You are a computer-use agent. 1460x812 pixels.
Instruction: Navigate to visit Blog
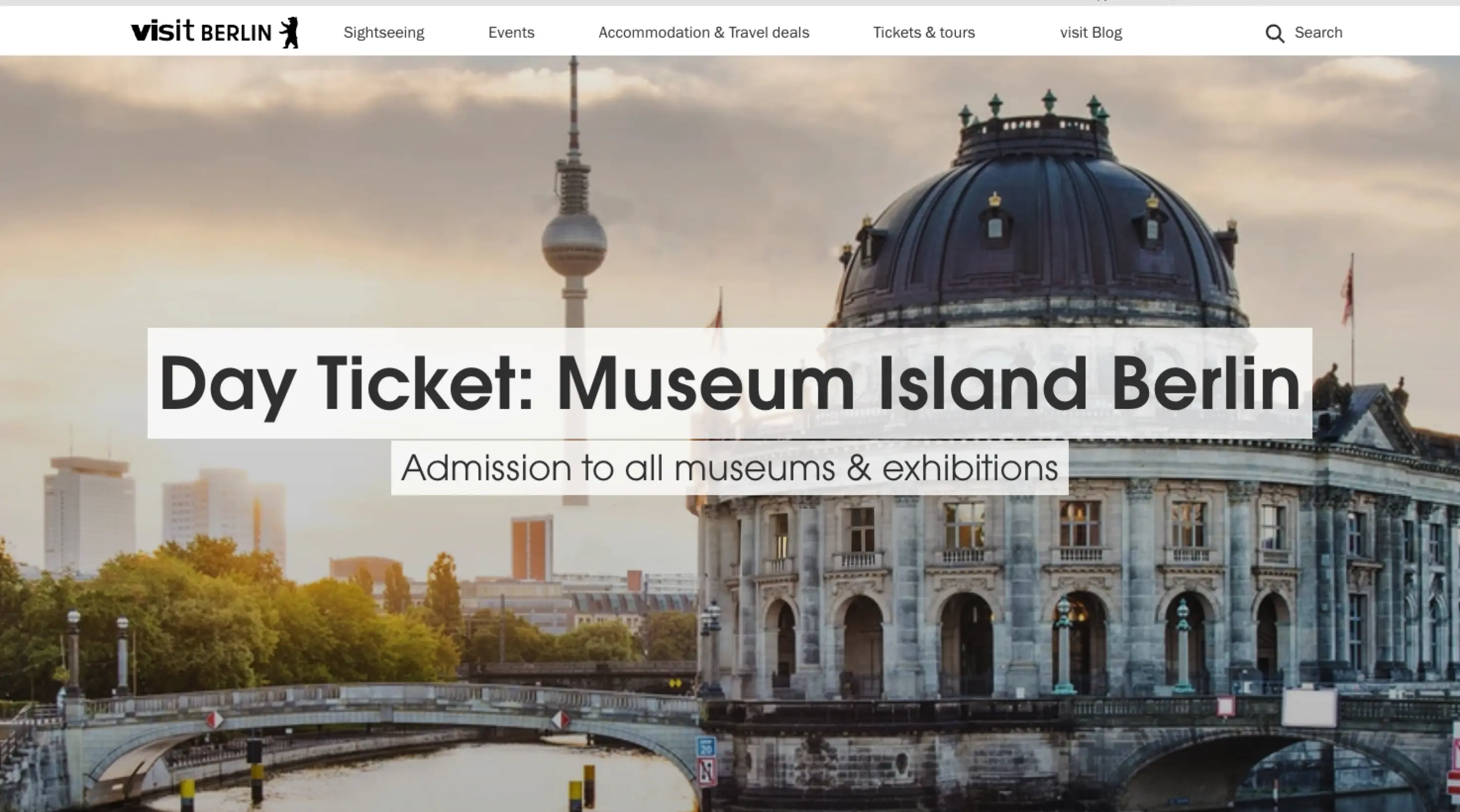(1091, 33)
